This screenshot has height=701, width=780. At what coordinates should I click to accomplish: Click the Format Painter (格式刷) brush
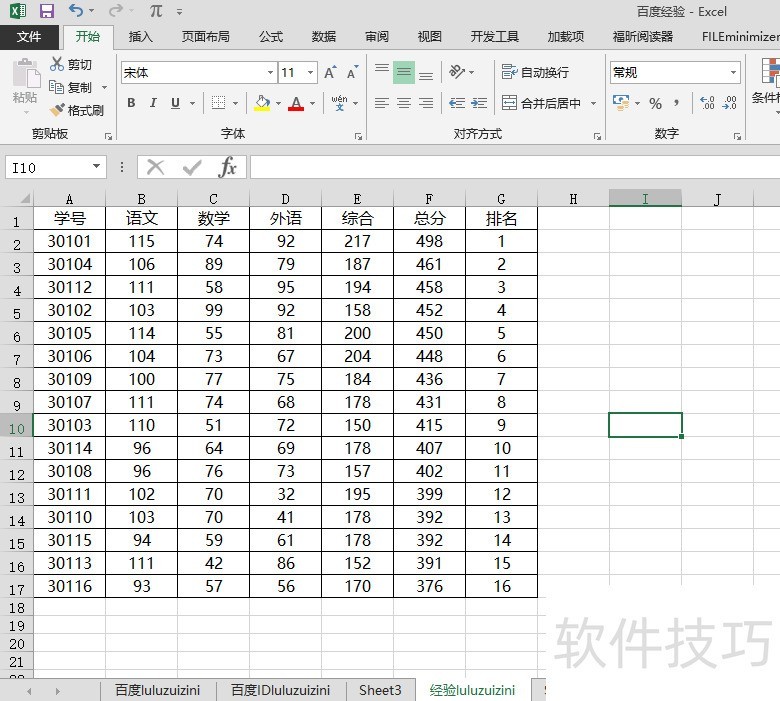click(x=57, y=109)
